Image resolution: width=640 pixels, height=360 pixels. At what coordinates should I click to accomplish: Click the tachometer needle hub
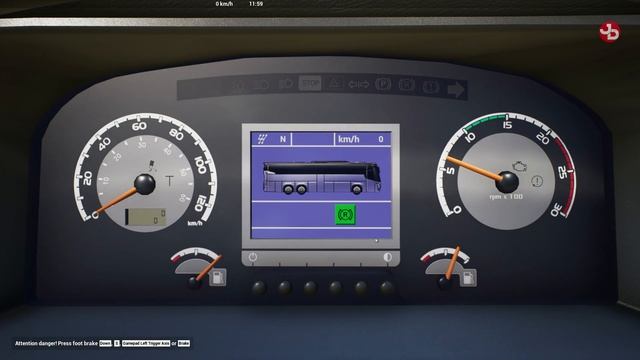[x=507, y=182]
